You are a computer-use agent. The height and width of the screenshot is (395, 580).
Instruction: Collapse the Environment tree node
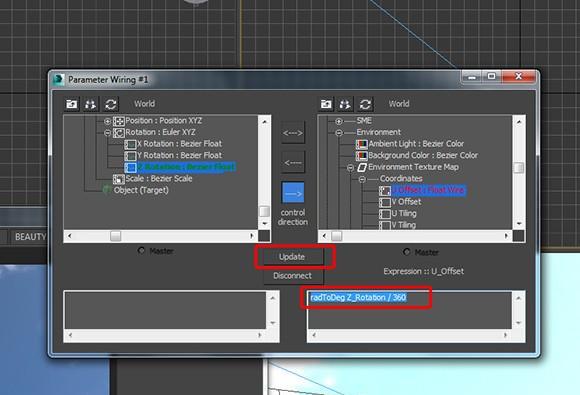pos(338,132)
